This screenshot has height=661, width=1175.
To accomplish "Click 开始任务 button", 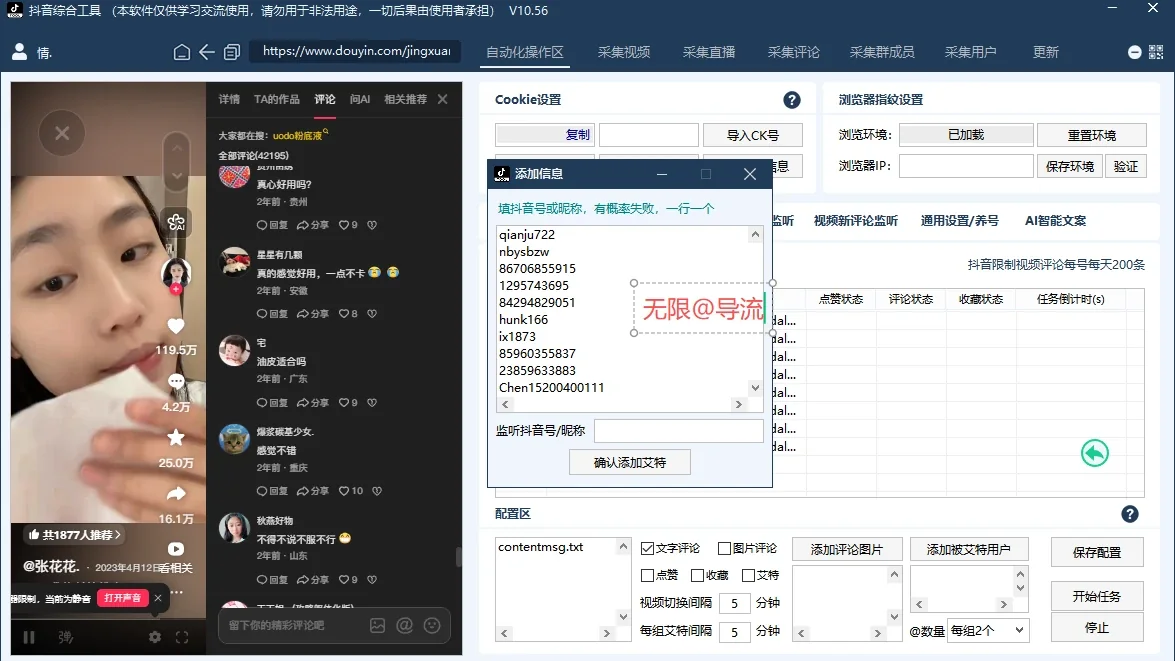I will click(x=1096, y=596).
